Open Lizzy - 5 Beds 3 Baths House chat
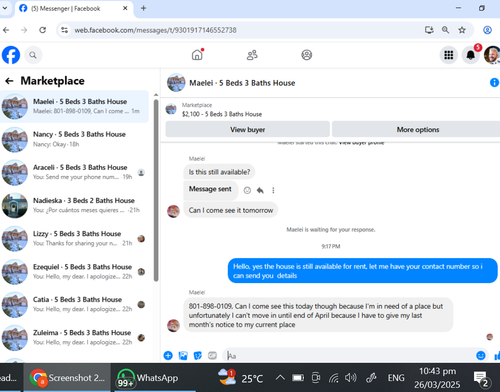 (x=74, y=238)
